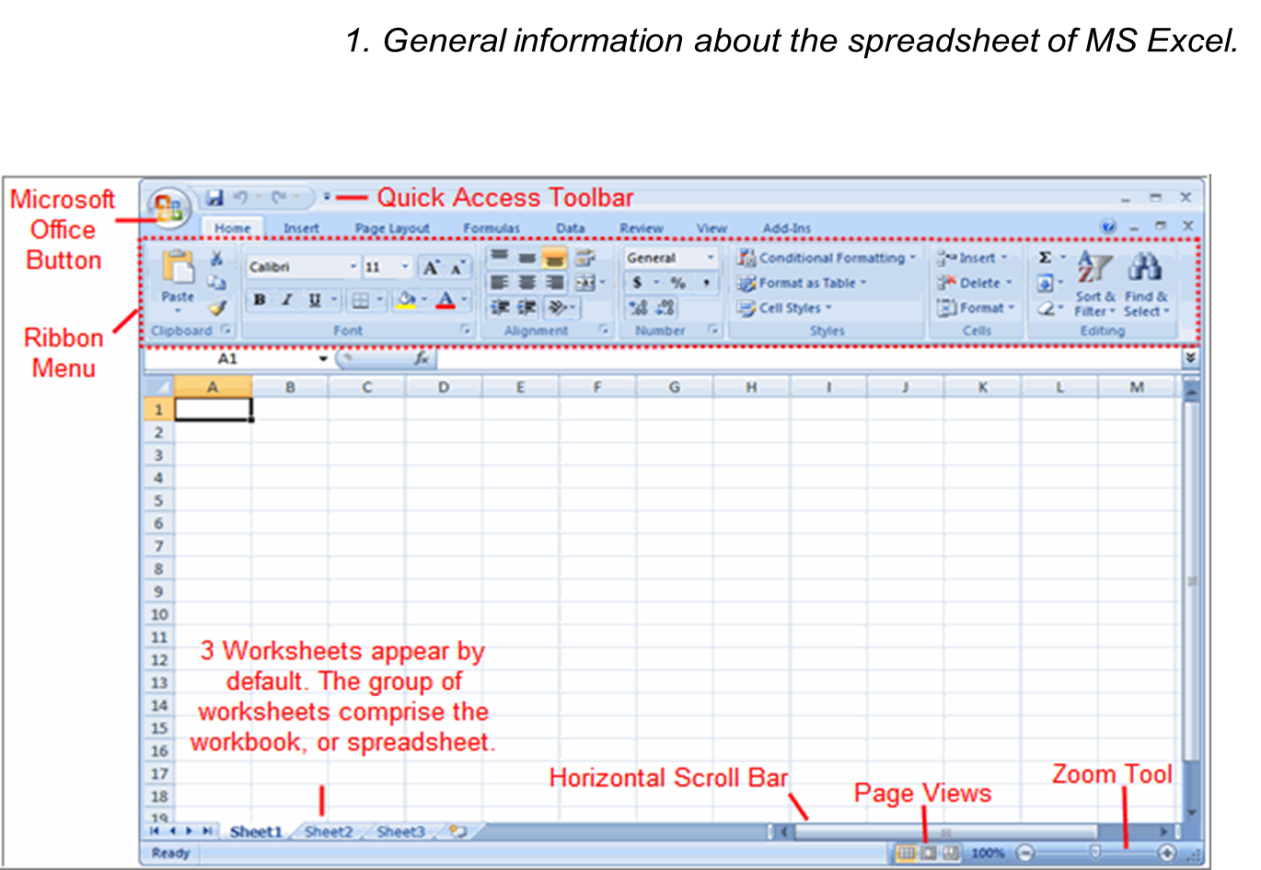Switch to the Formulas tab
This screenshot has width=1261, height=870.
(491, 228)
